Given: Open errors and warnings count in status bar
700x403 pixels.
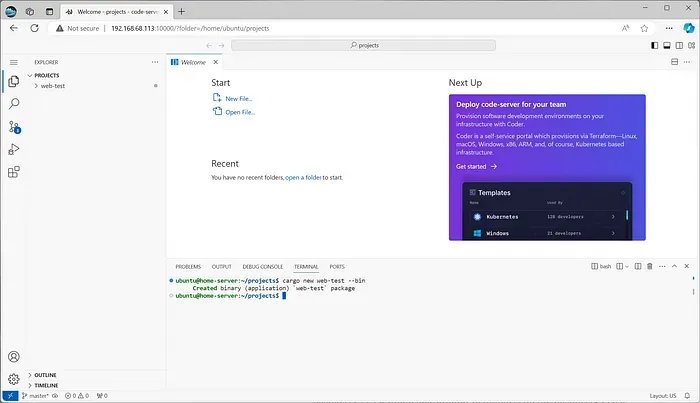Looking at the screenshot, I should click(77, 395).
